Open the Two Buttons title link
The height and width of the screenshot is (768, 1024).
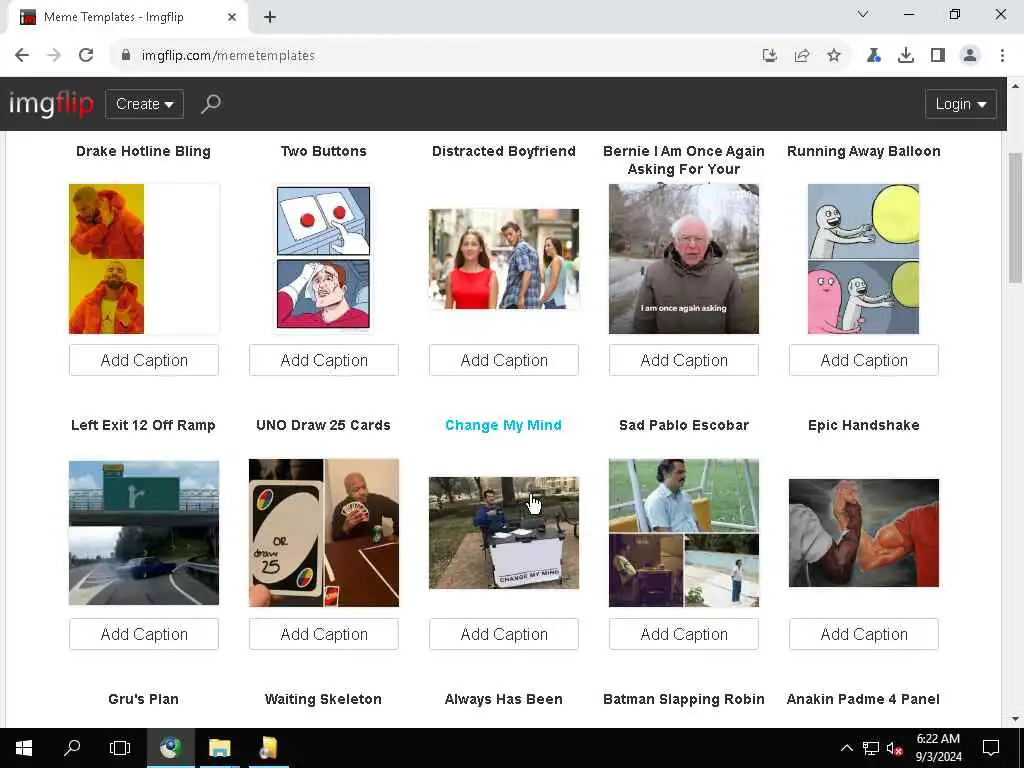(324, 151)
